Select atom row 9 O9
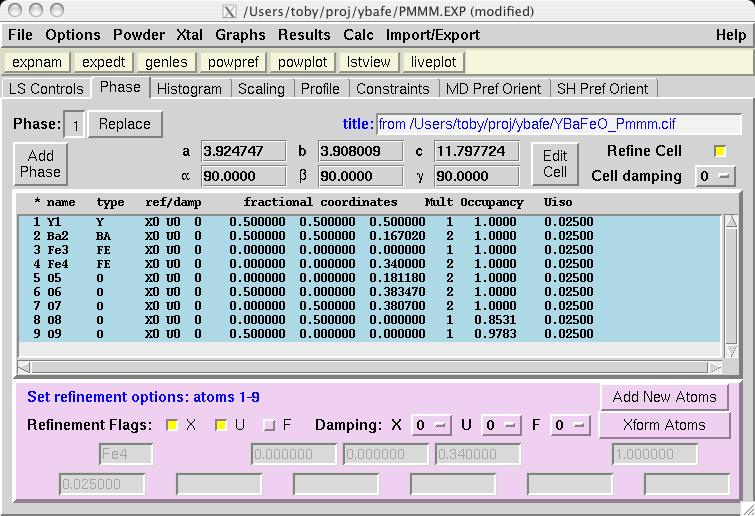This screenshot has width=755, height=516. point(369,334)
